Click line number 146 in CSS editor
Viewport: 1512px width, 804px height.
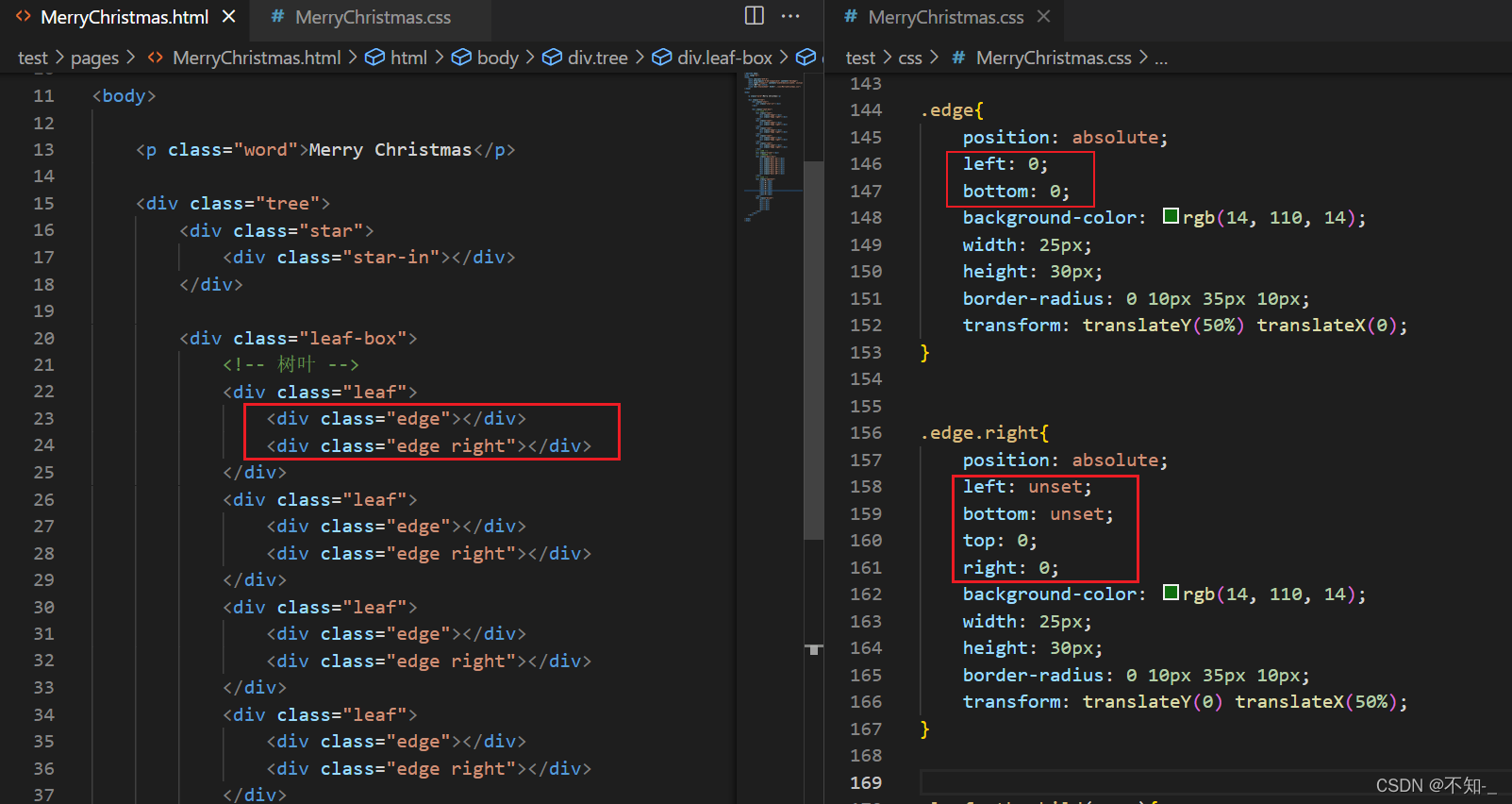point(866,163)
